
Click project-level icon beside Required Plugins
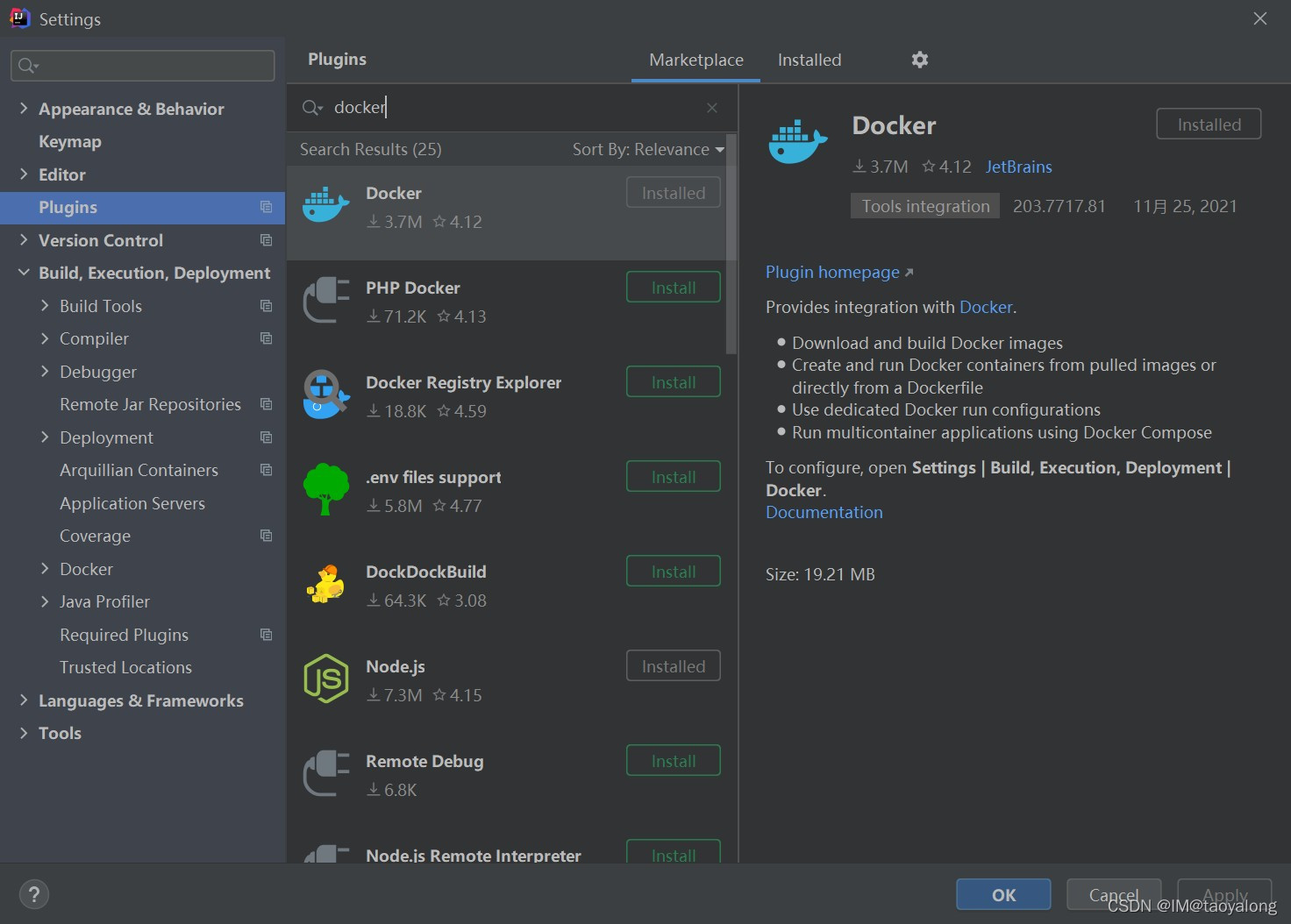tap(266, 635)
